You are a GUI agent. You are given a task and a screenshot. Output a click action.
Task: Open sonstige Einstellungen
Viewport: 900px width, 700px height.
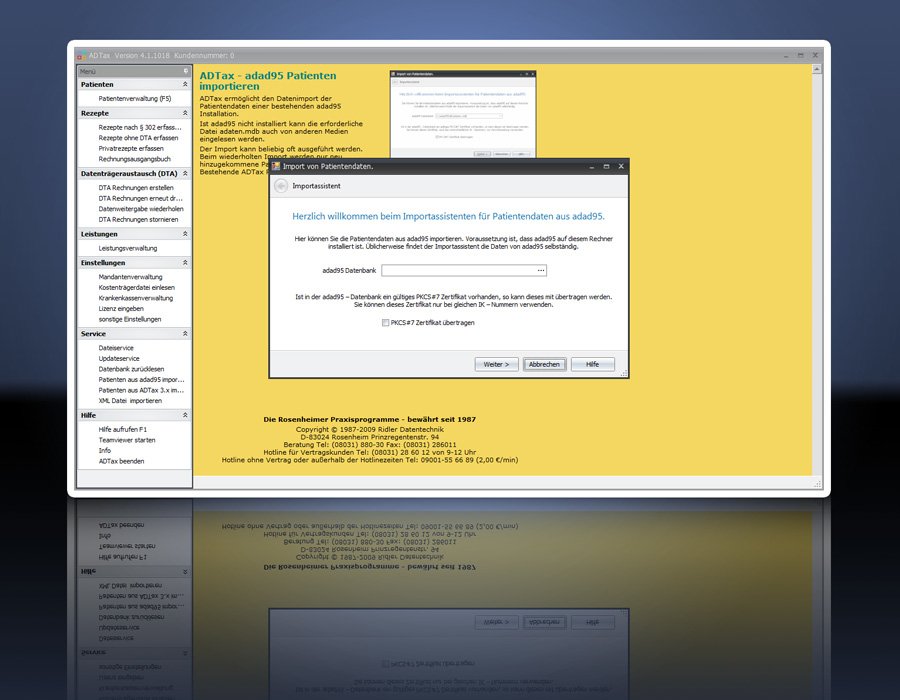(130, 319)
